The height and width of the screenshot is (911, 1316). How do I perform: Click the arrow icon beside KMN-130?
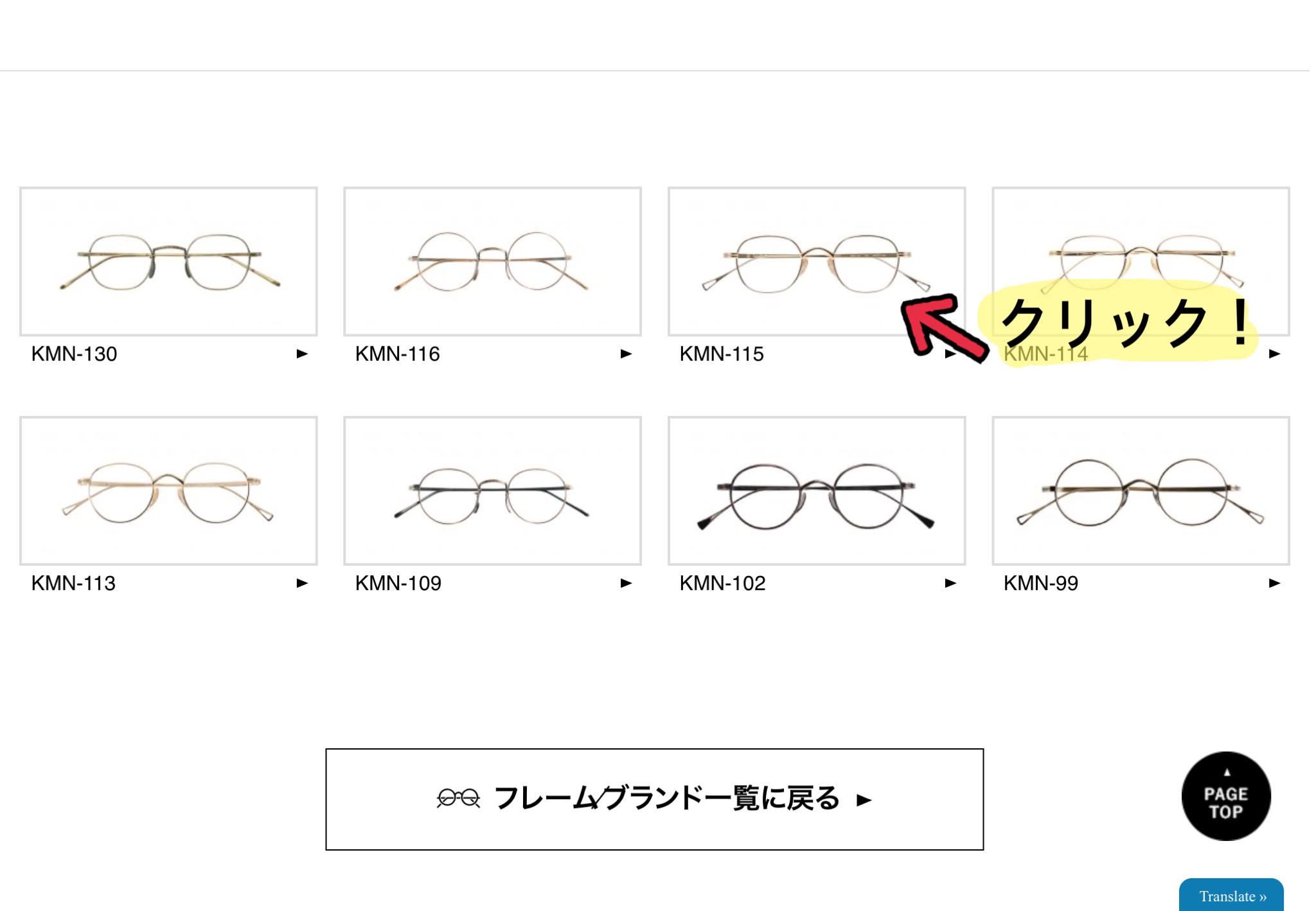tap(302, 354)
